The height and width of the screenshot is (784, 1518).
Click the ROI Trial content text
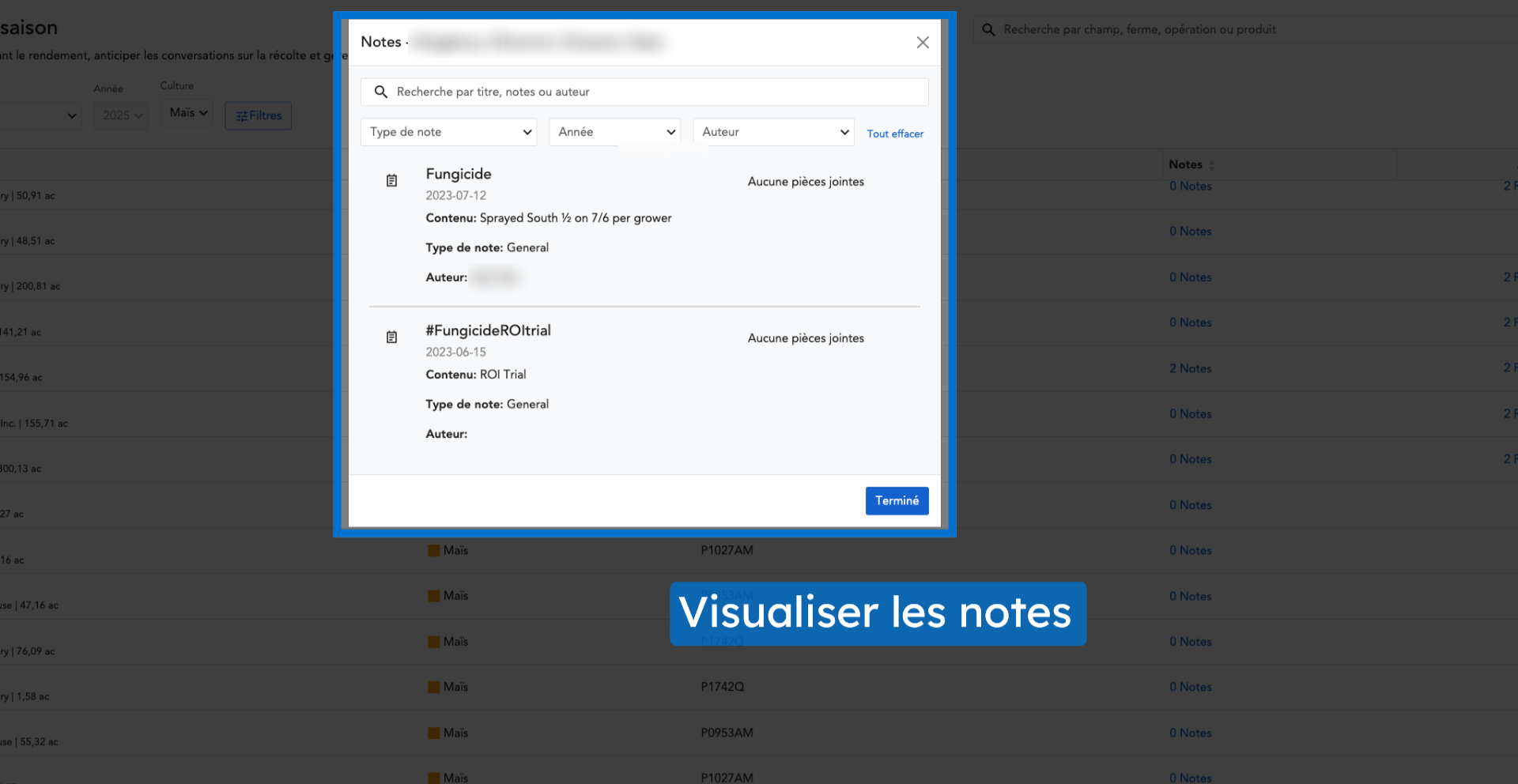pyautogui.click(x=503, y=375)
